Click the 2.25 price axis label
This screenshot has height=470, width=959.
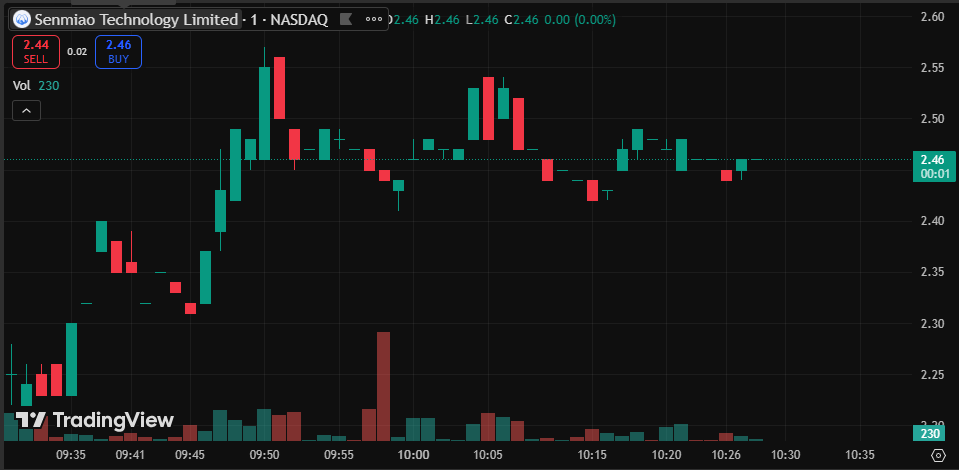point(933,374)
